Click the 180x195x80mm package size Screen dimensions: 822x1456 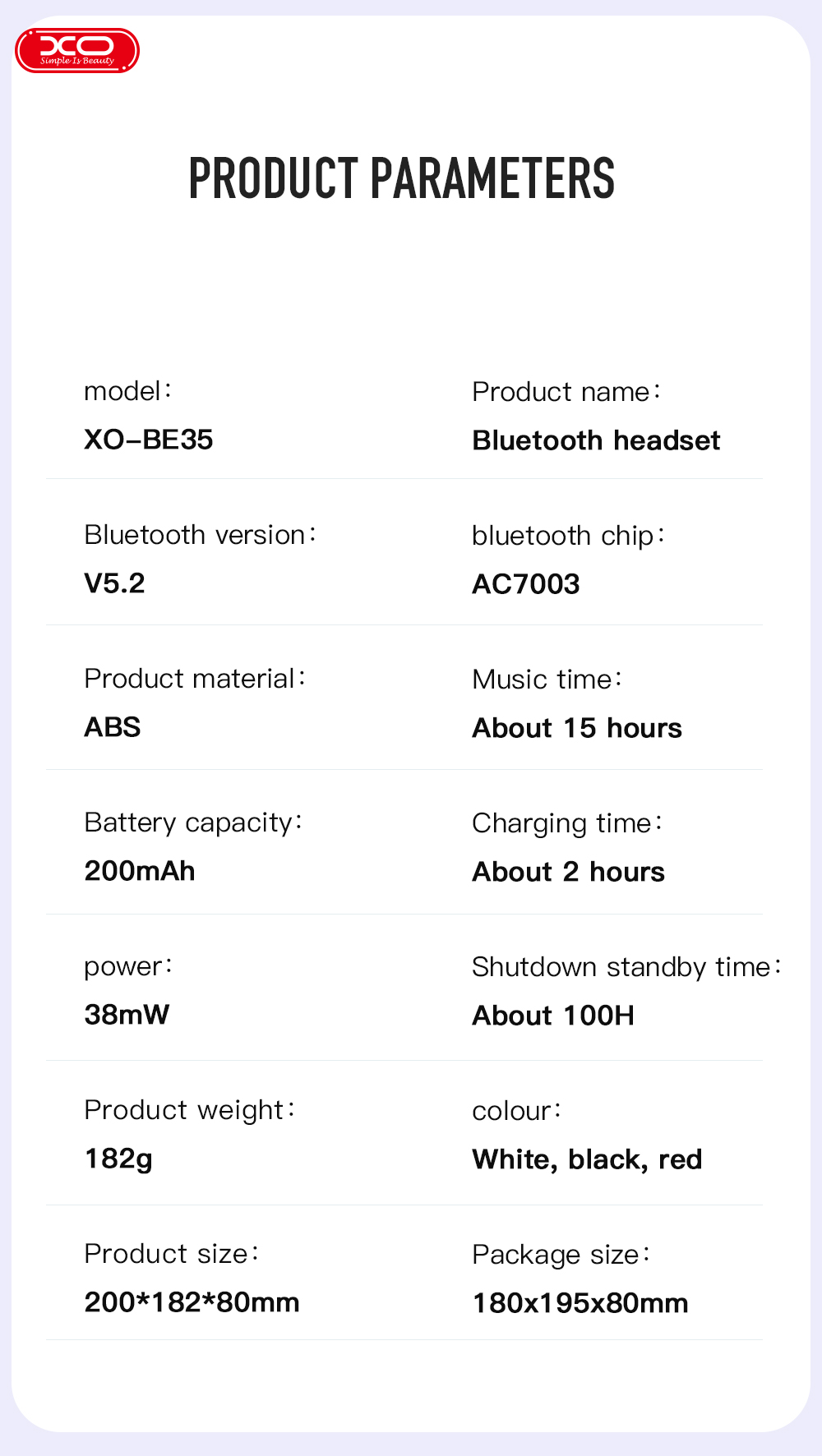click(x=580, y=1303)
